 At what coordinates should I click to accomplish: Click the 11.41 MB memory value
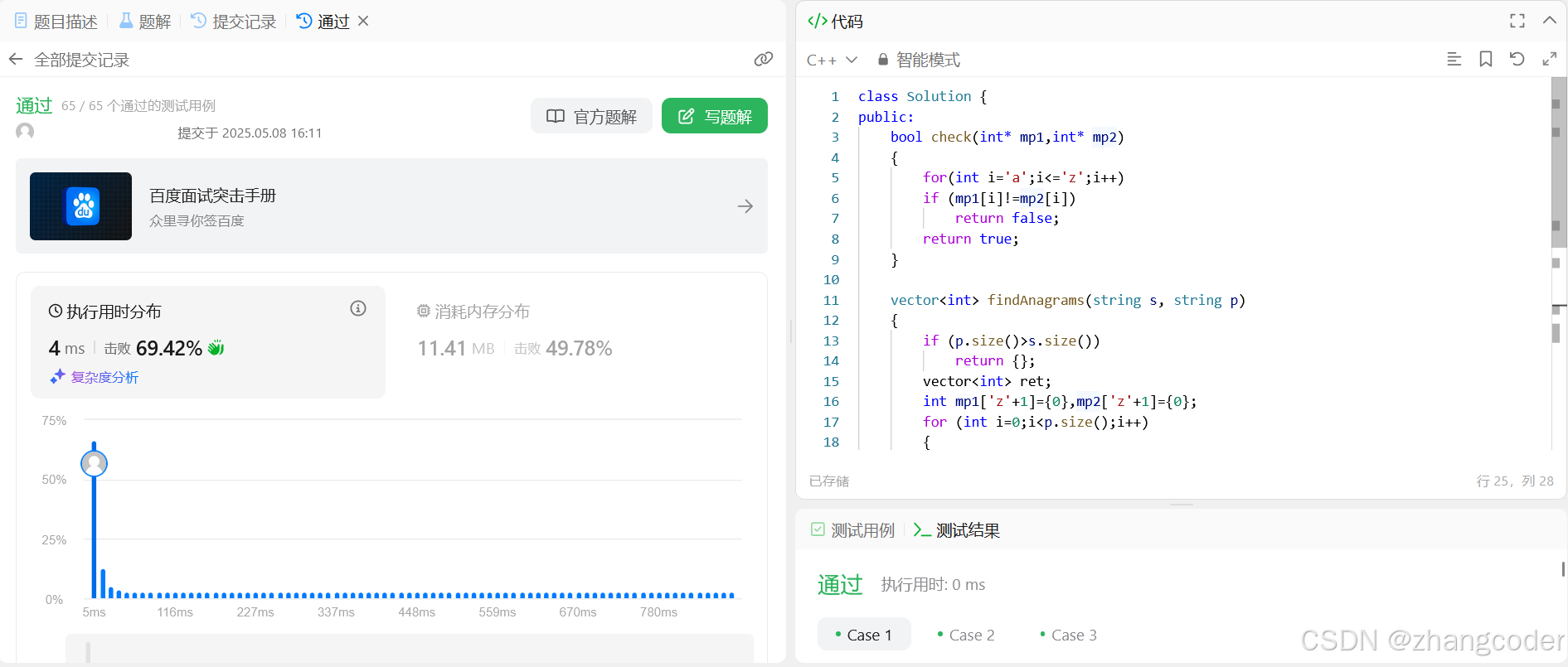(455, 348)
